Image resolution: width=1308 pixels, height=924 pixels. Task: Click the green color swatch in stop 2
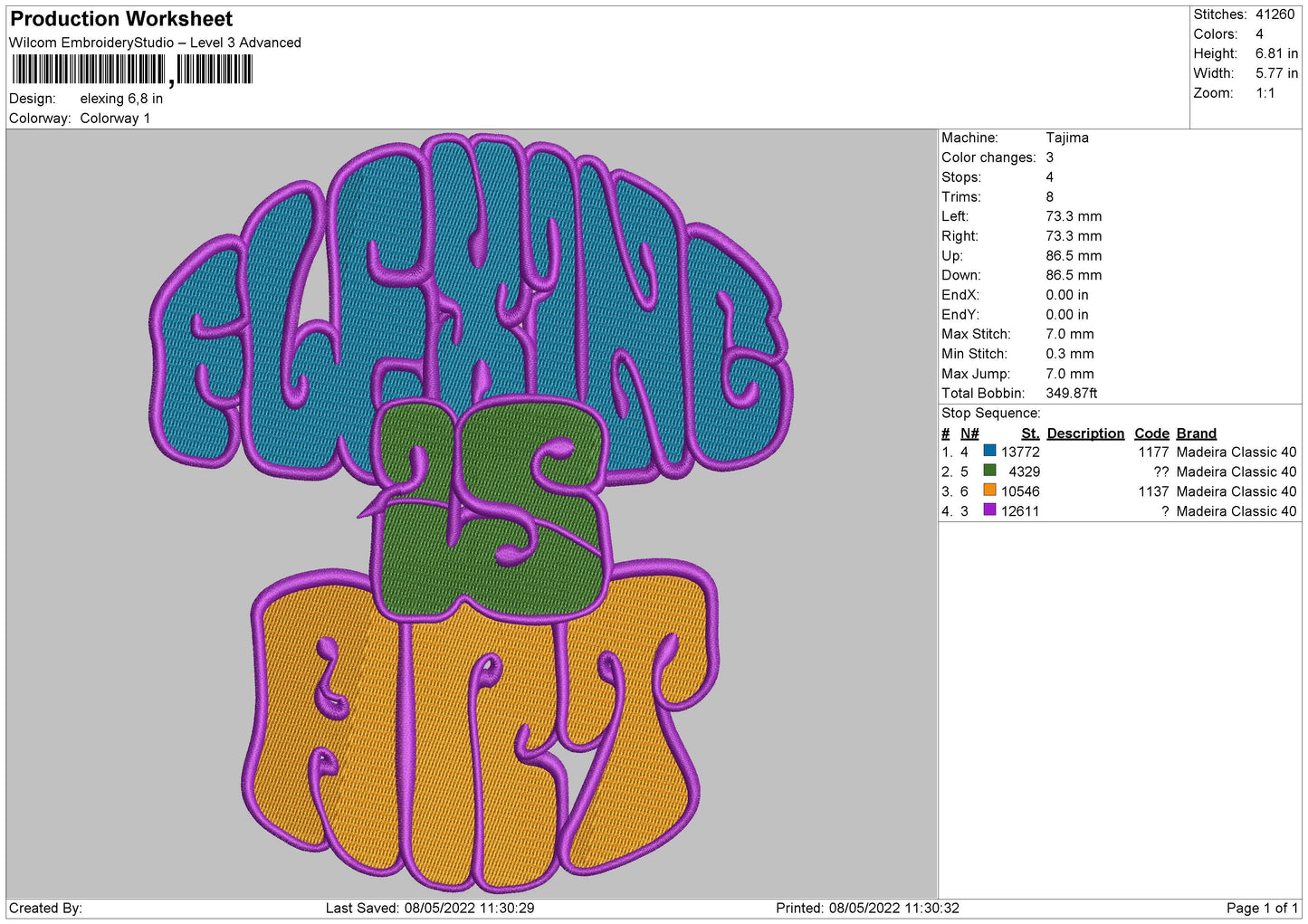pos(989,471)
